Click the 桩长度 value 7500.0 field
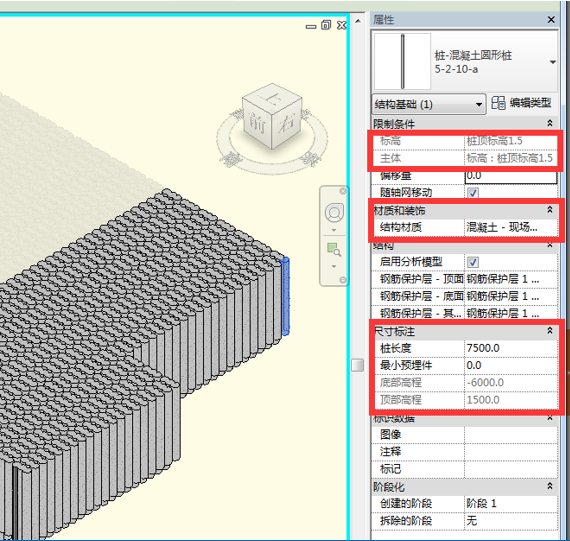This screenshot has height=541, width=570. 511,348
